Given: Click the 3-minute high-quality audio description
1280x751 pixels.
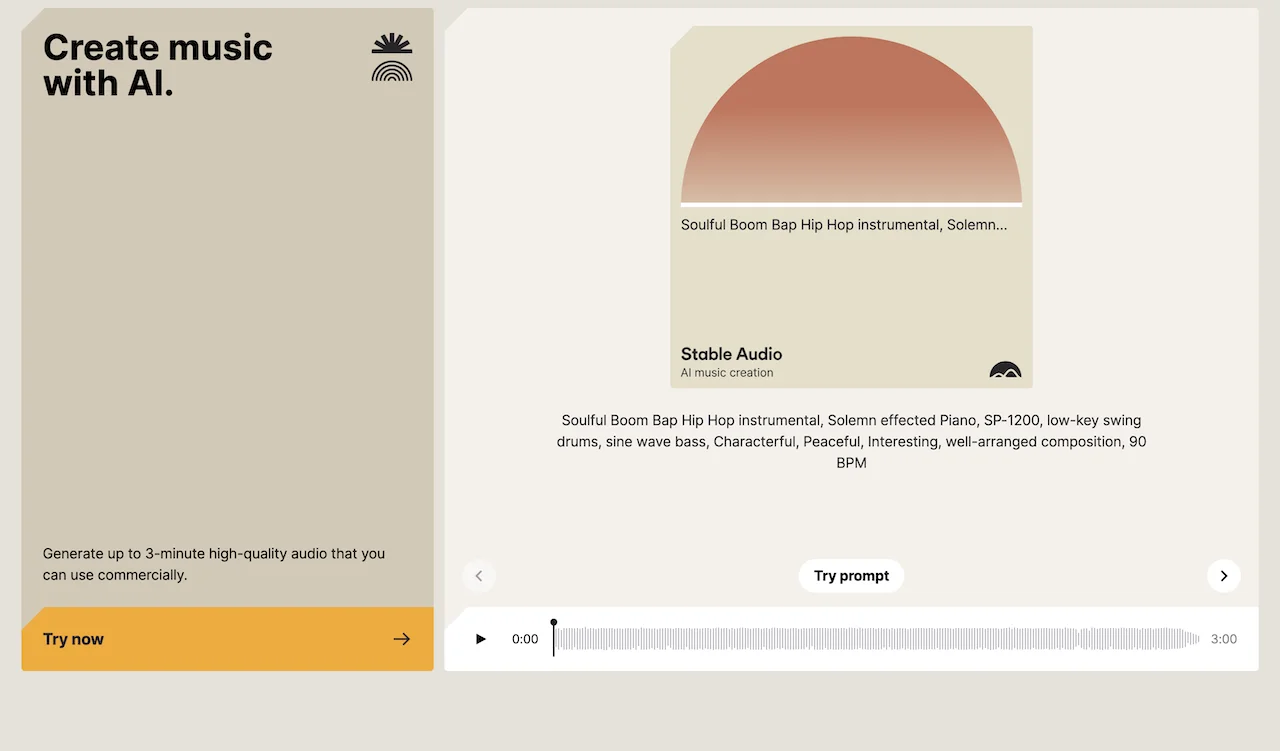Looking at the screenshot, I should [214, 564].
